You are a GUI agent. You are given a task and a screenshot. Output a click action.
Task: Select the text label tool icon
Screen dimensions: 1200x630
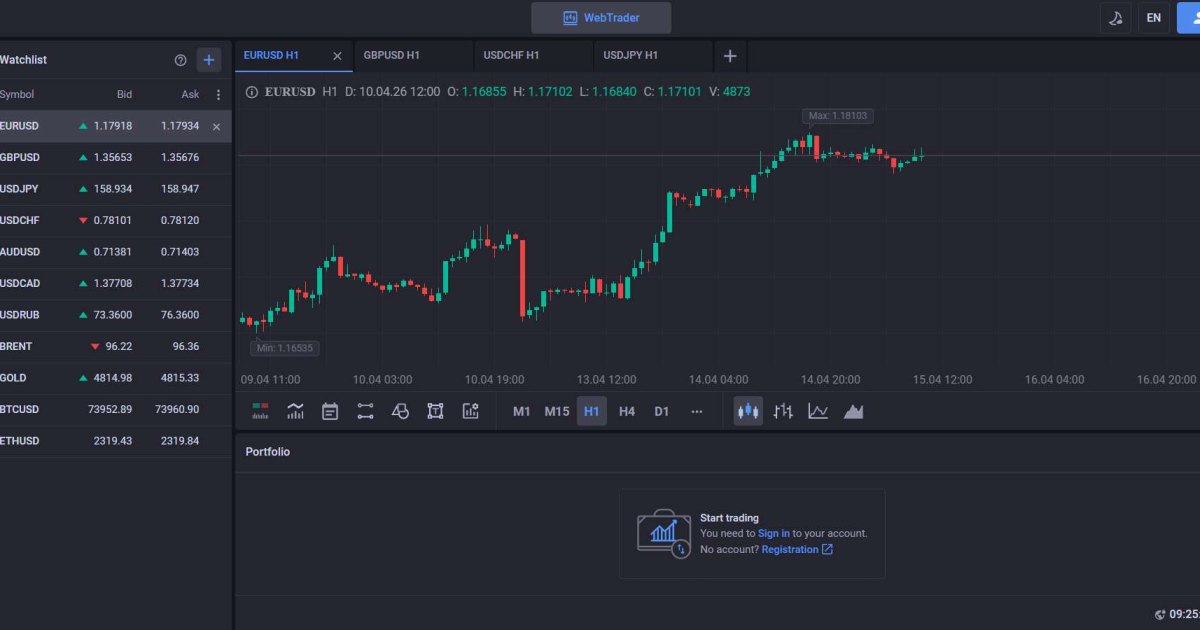435,411
